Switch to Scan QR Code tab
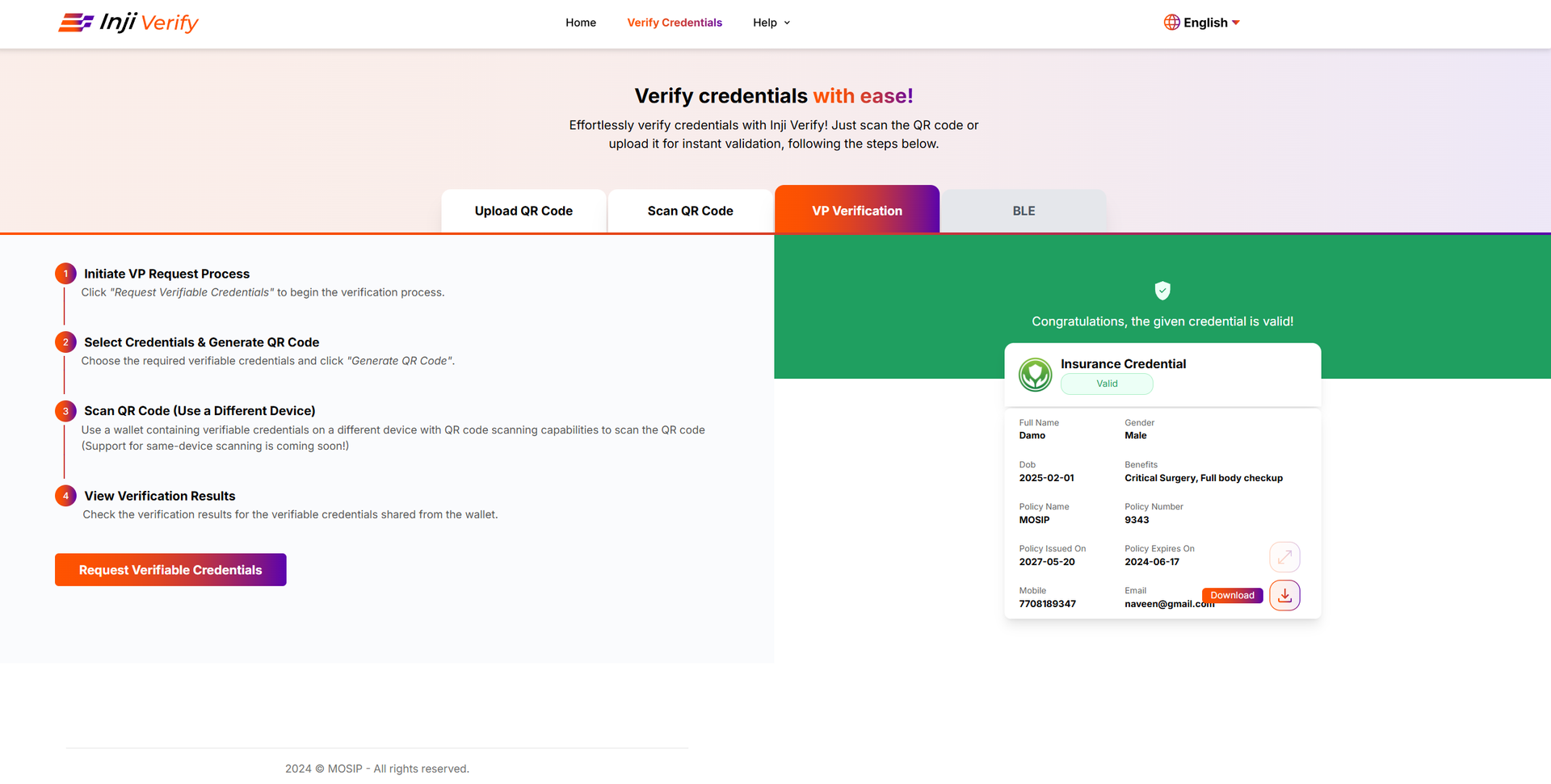The height and width of the screenshot is (784, 1551). click(x=690, y=211)
